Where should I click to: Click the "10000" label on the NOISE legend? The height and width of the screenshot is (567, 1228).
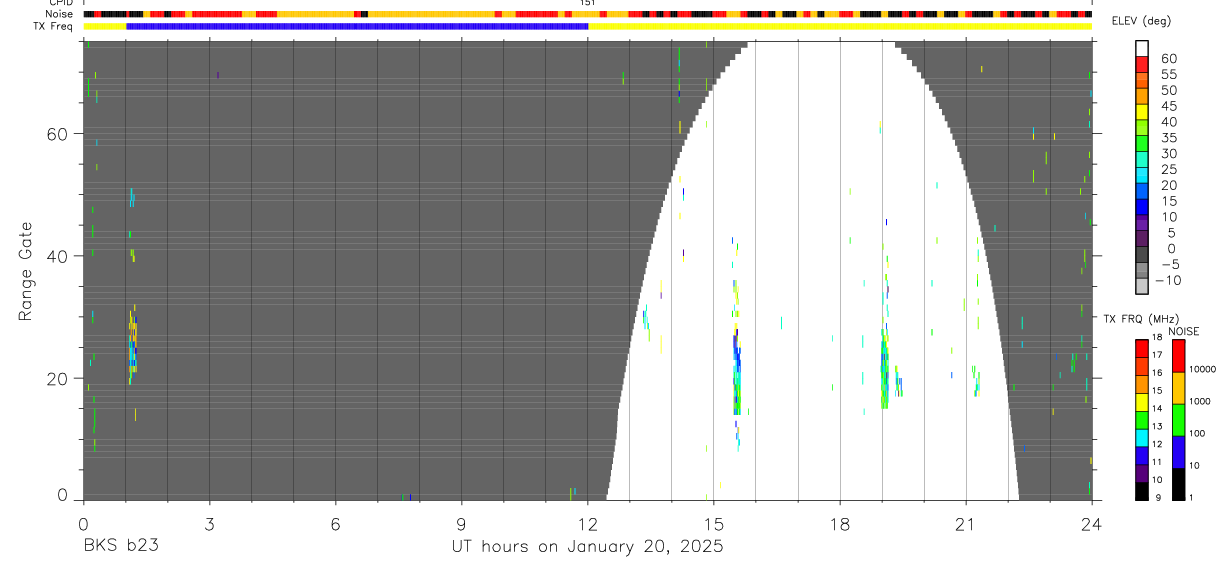[x=1204, y=369]
